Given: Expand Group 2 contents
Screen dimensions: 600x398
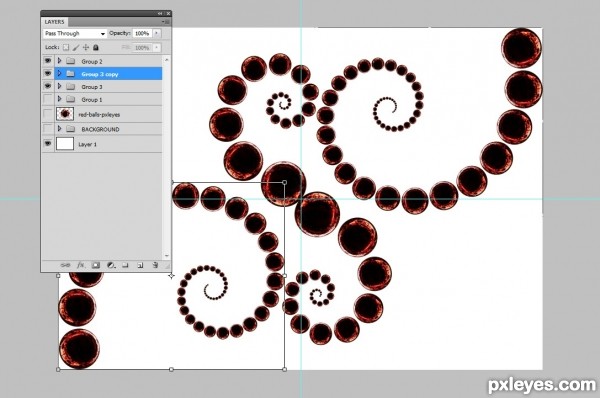Looking at the screenshot, I should tap(59, 61).
